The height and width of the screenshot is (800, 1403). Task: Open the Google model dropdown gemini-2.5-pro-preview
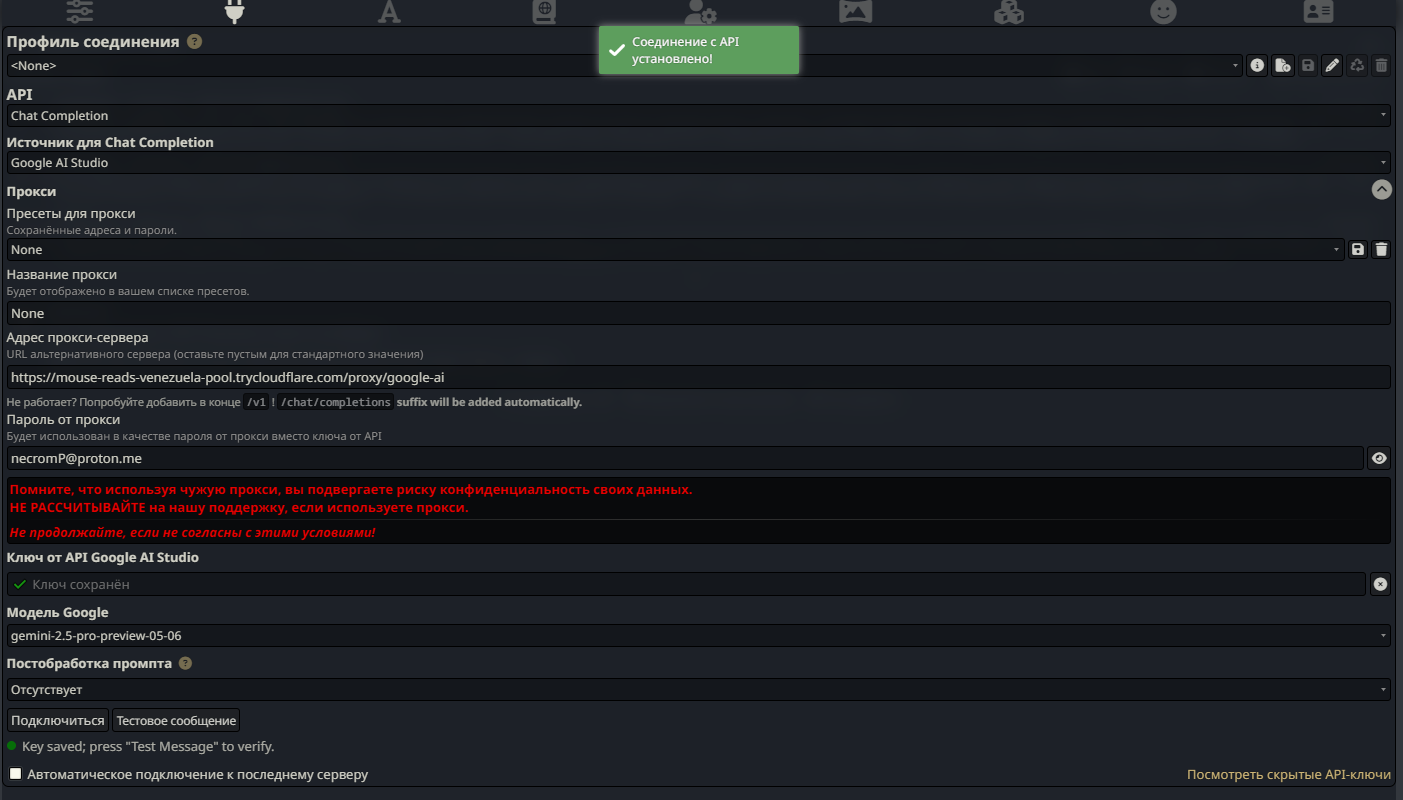click(699, 636)
